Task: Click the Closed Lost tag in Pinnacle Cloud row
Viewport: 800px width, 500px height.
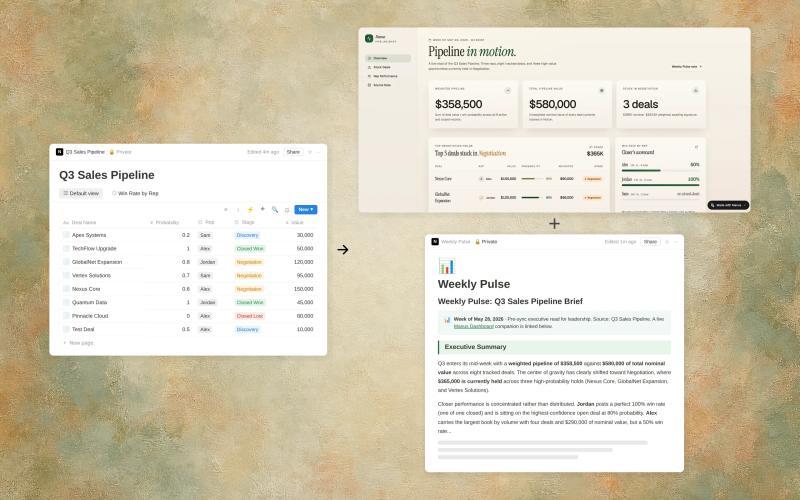Action: point(249,316)
